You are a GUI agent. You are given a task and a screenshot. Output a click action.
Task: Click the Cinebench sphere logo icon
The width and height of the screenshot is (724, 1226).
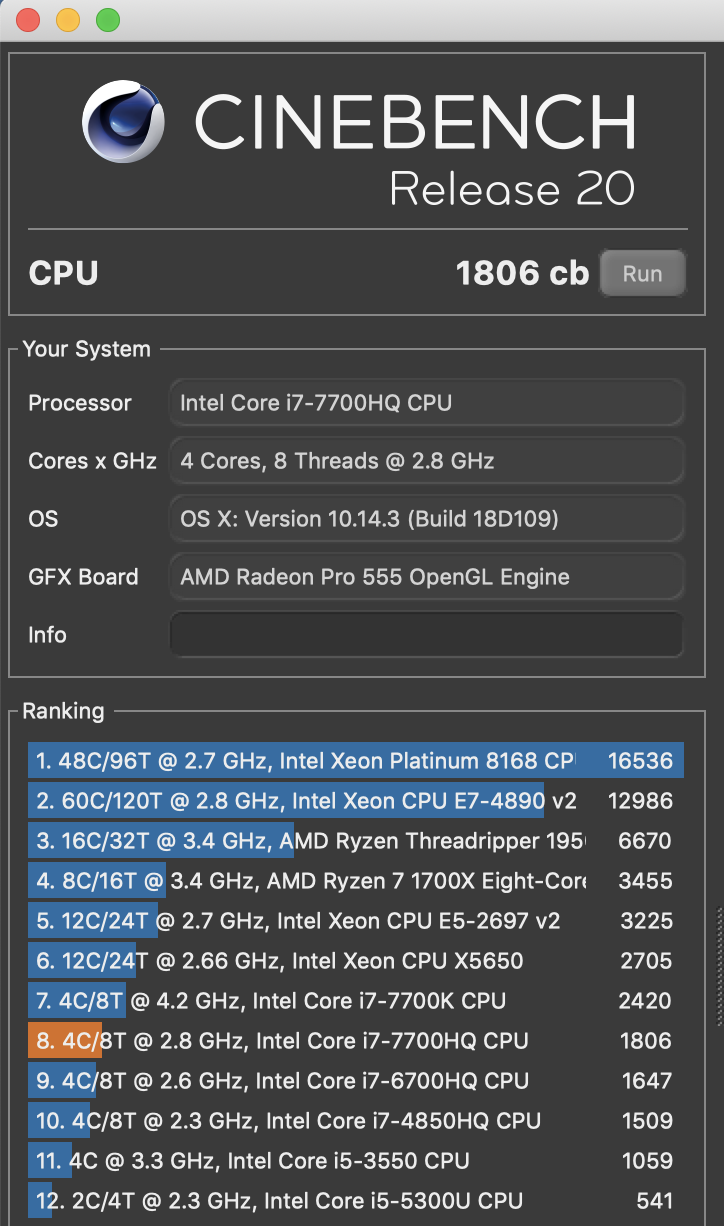[x=124, y=122]
